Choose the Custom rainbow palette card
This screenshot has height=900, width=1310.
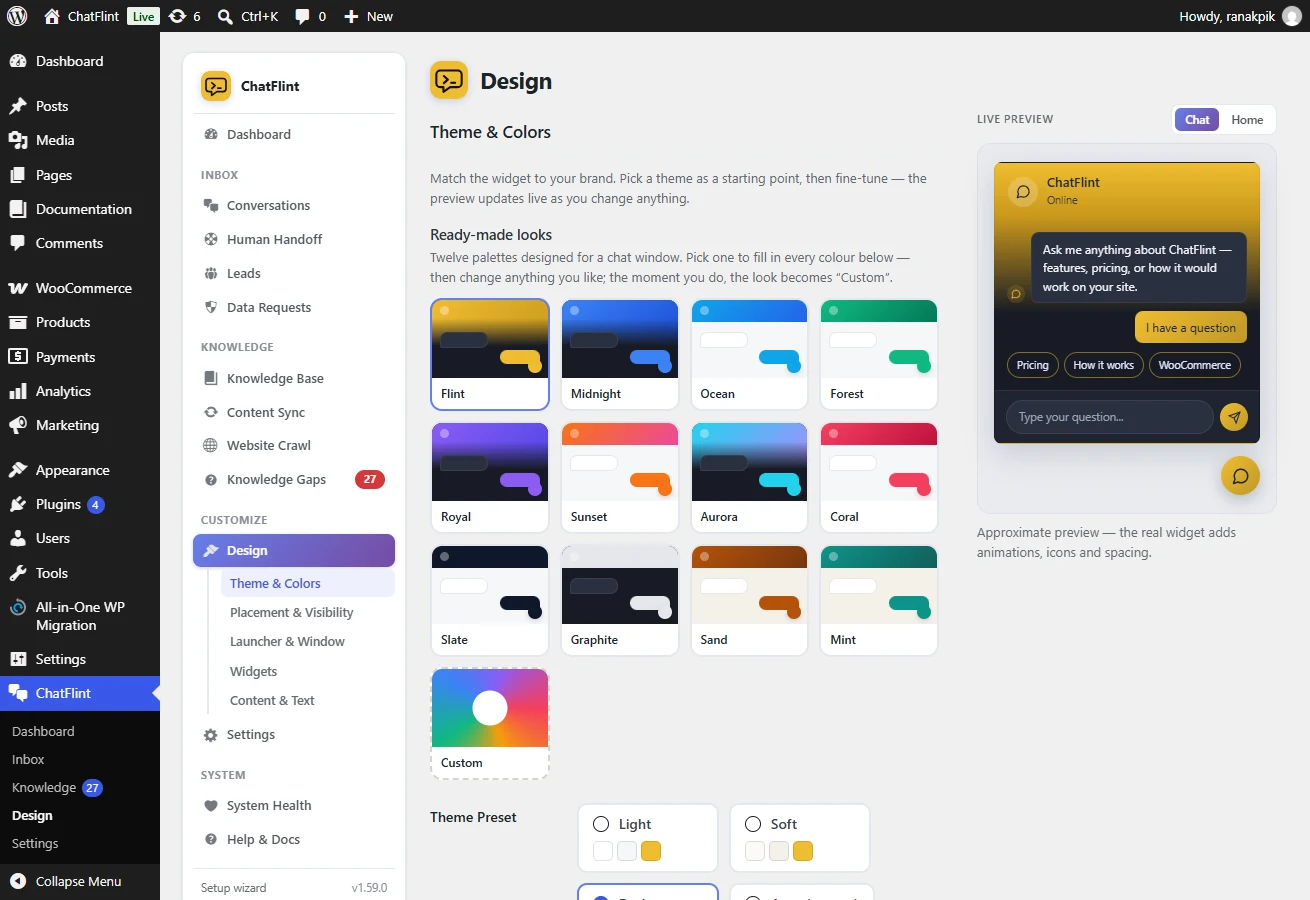click(x=490, y=724)
